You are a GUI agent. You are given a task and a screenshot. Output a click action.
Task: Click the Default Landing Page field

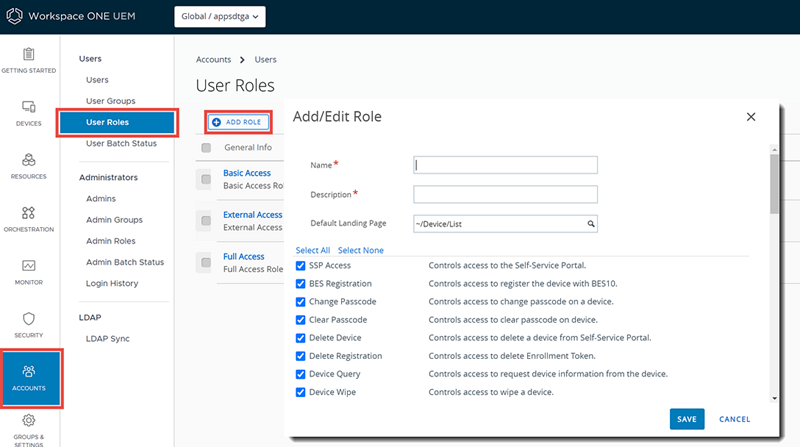505,224
